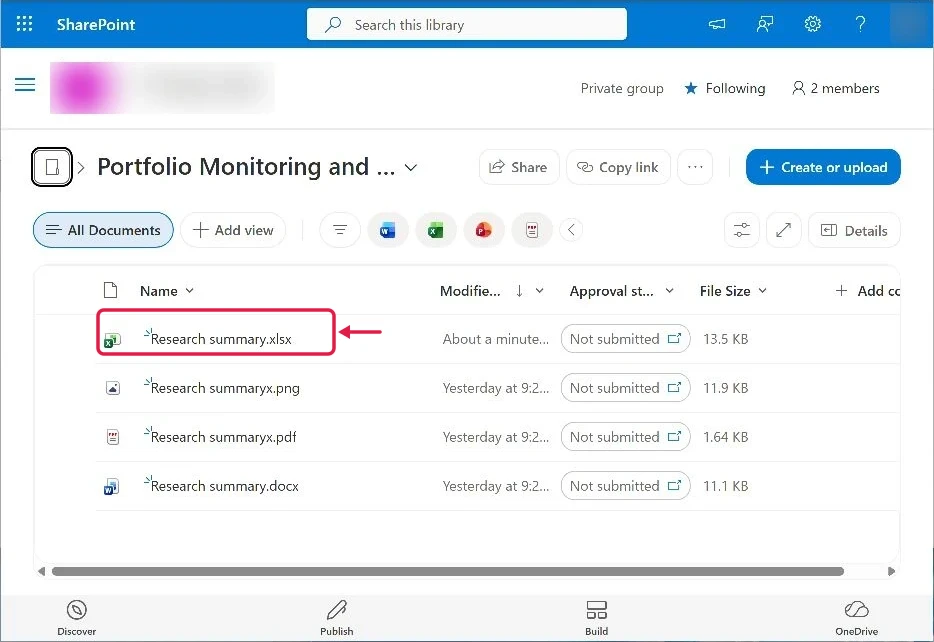Viewport: 934px width, 642px height.
Task: Open Publish in the bottom bar
Action: tap(337, 618)
